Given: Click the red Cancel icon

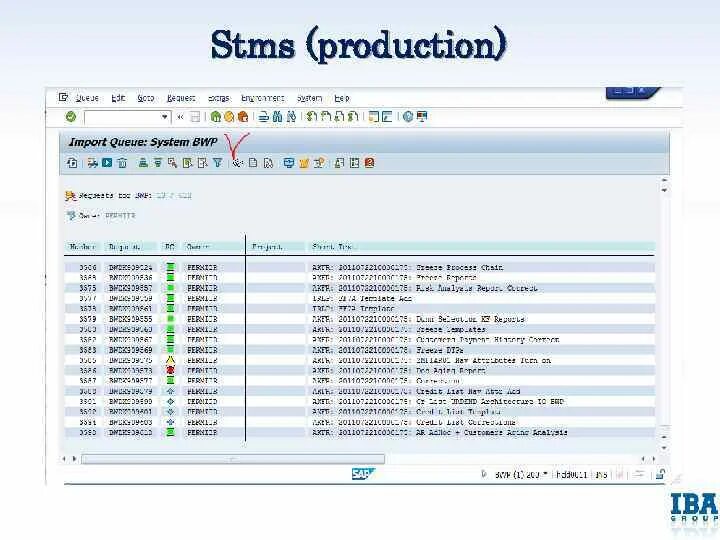Looking at the screenshot, I should (243, 117).
